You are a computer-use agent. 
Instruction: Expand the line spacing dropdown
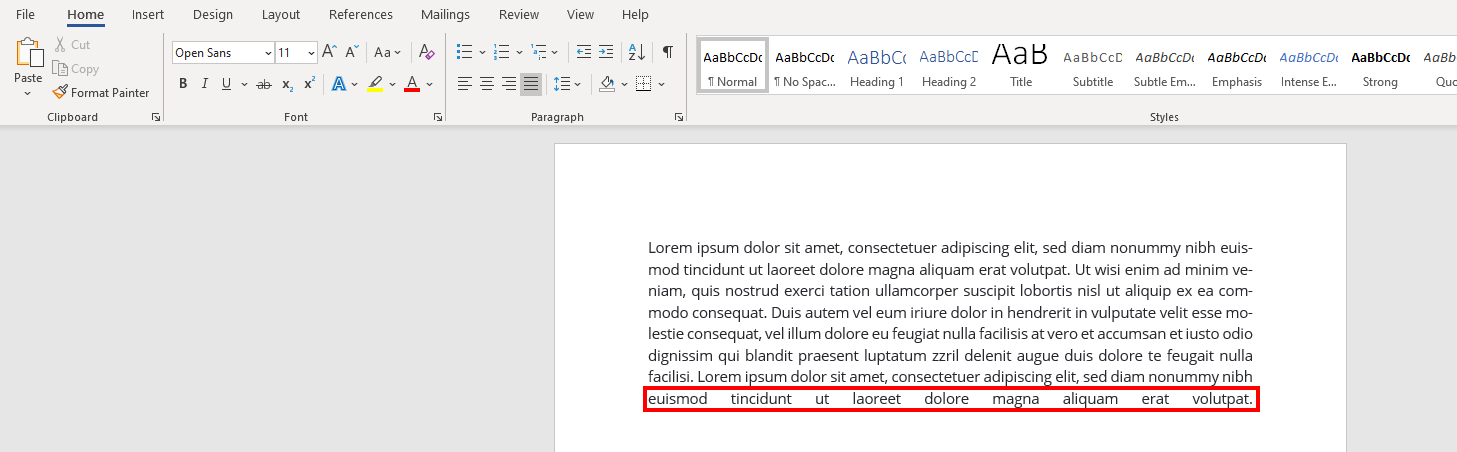(579, 84)
